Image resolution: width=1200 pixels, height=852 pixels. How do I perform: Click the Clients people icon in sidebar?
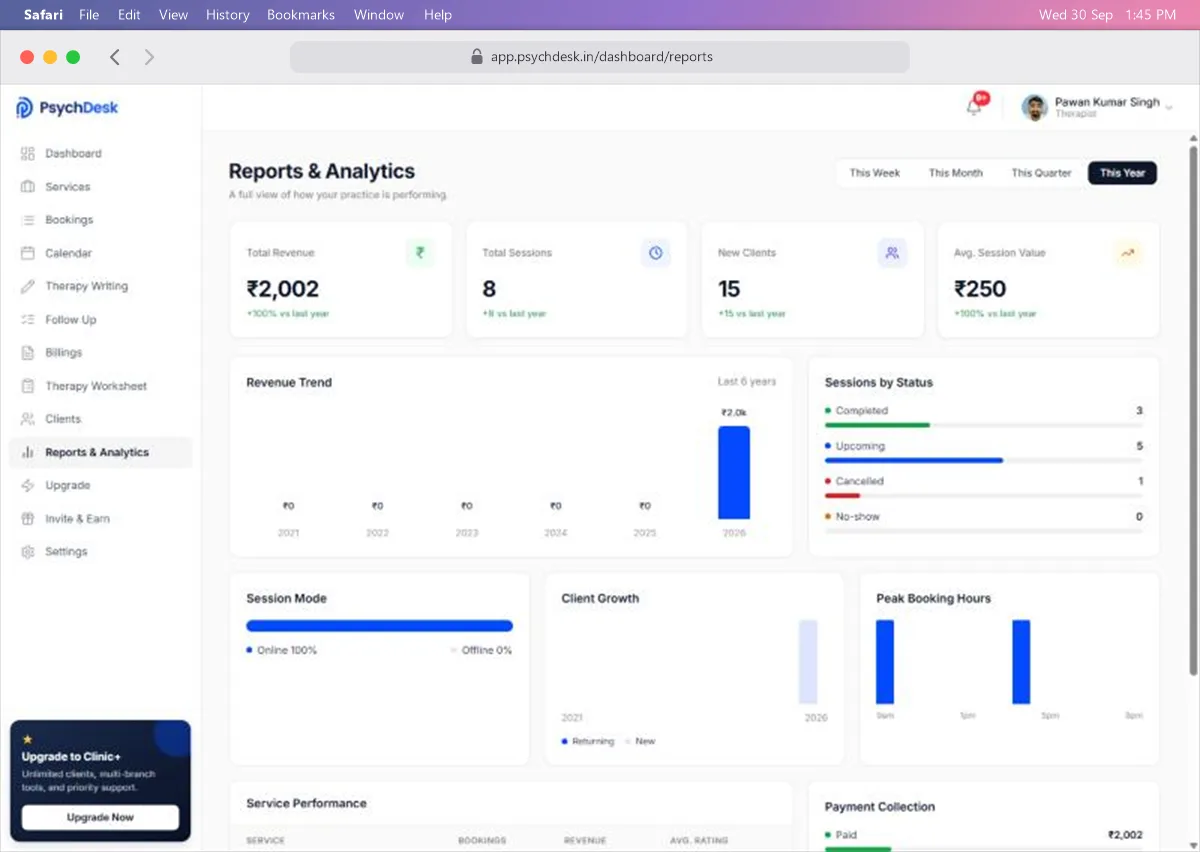tap(27, 419)
